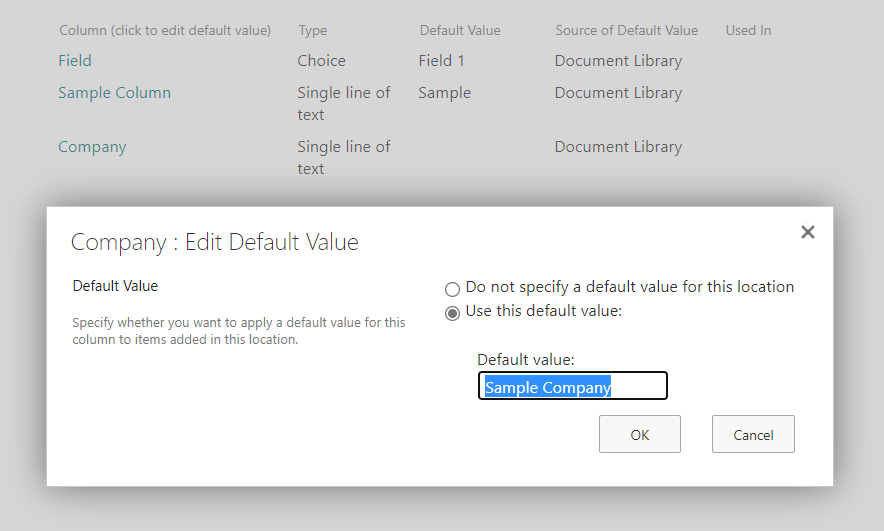The image size is (884, 531).
Task: Click the 'Used In' column header
Action: tap(748, 30)
